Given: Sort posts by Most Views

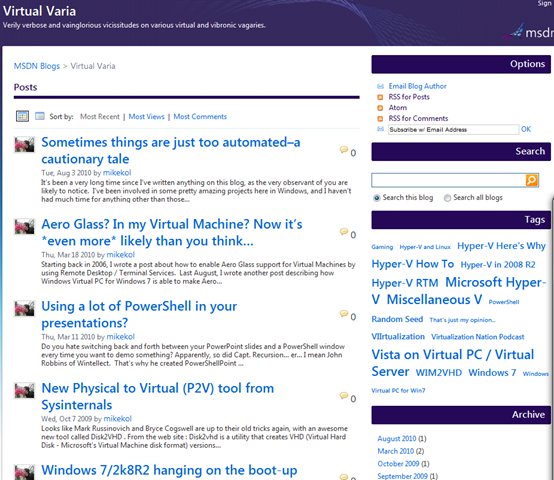Looking at the screenshot, I should 147,117.
